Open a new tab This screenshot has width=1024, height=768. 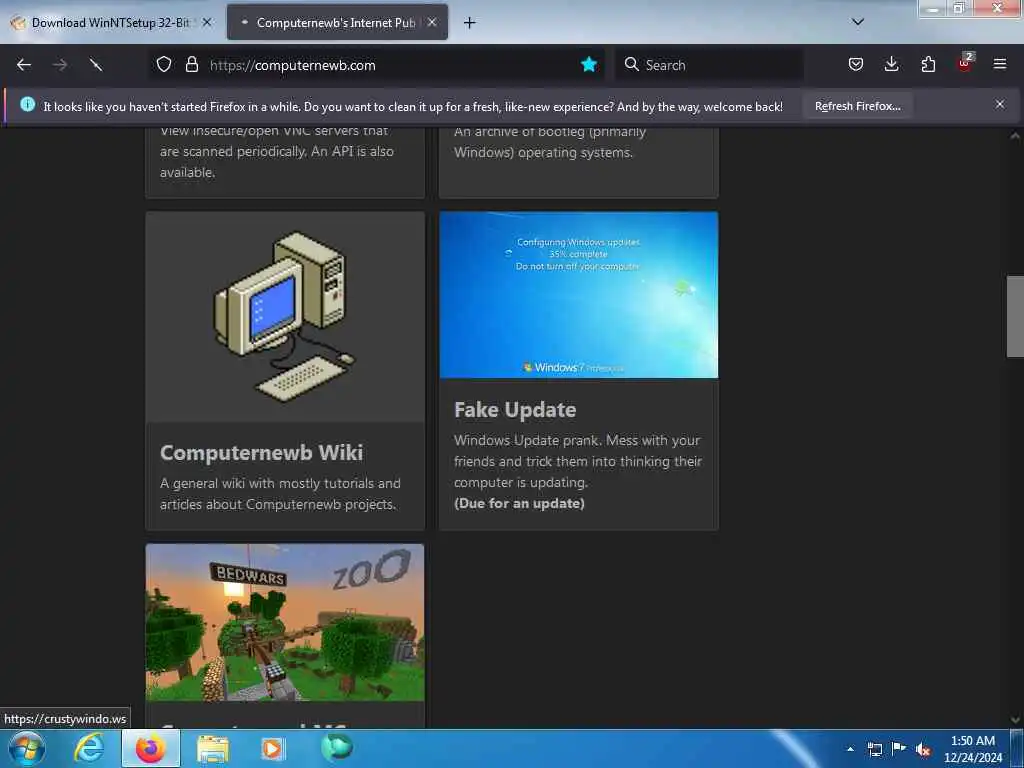[x=469, y=23]
